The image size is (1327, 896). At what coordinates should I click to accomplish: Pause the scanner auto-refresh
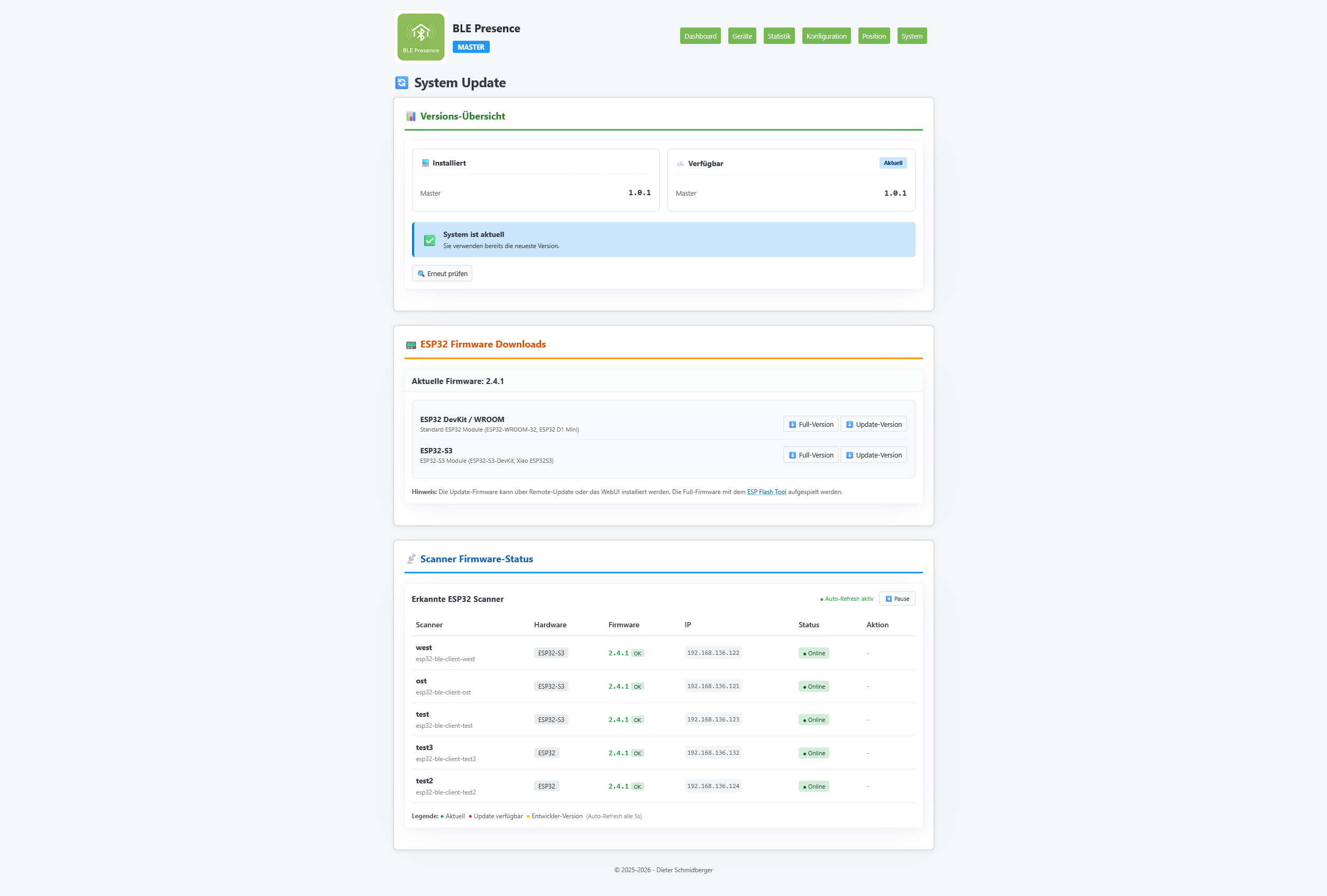tap(896, 598)
